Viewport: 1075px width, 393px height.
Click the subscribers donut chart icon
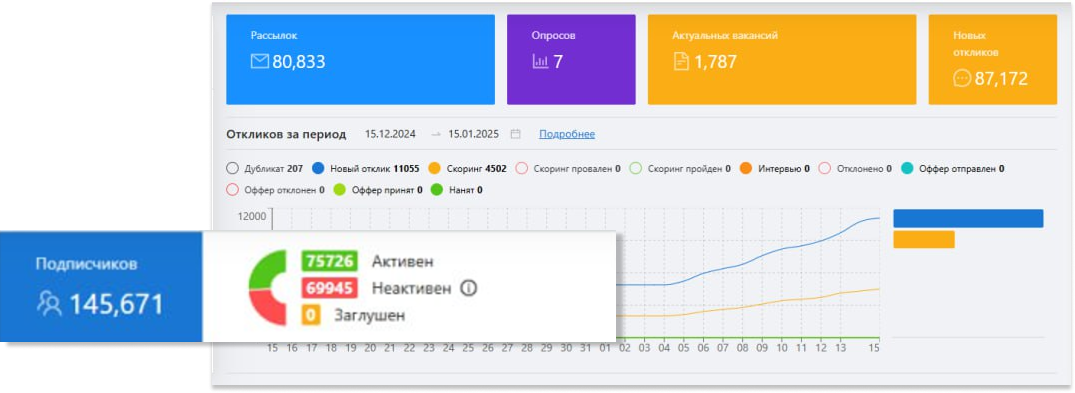[267, 287]
